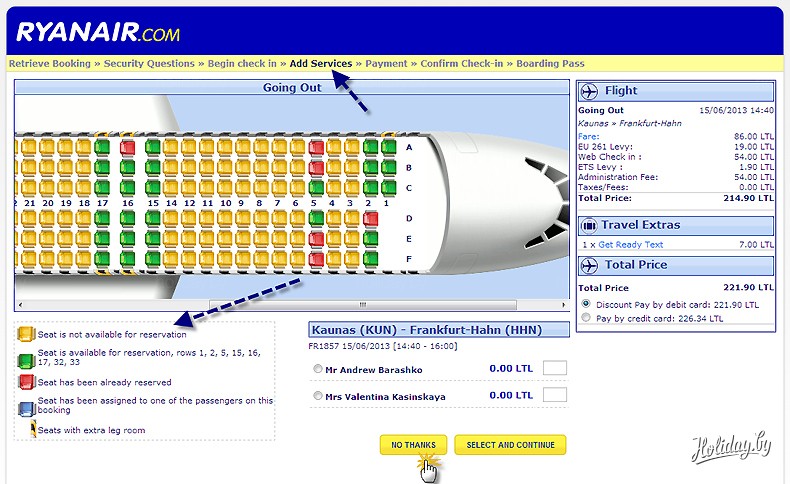Click reserved red seat 2D
This screenshot has width=790, height=484.
click(371, 218)
